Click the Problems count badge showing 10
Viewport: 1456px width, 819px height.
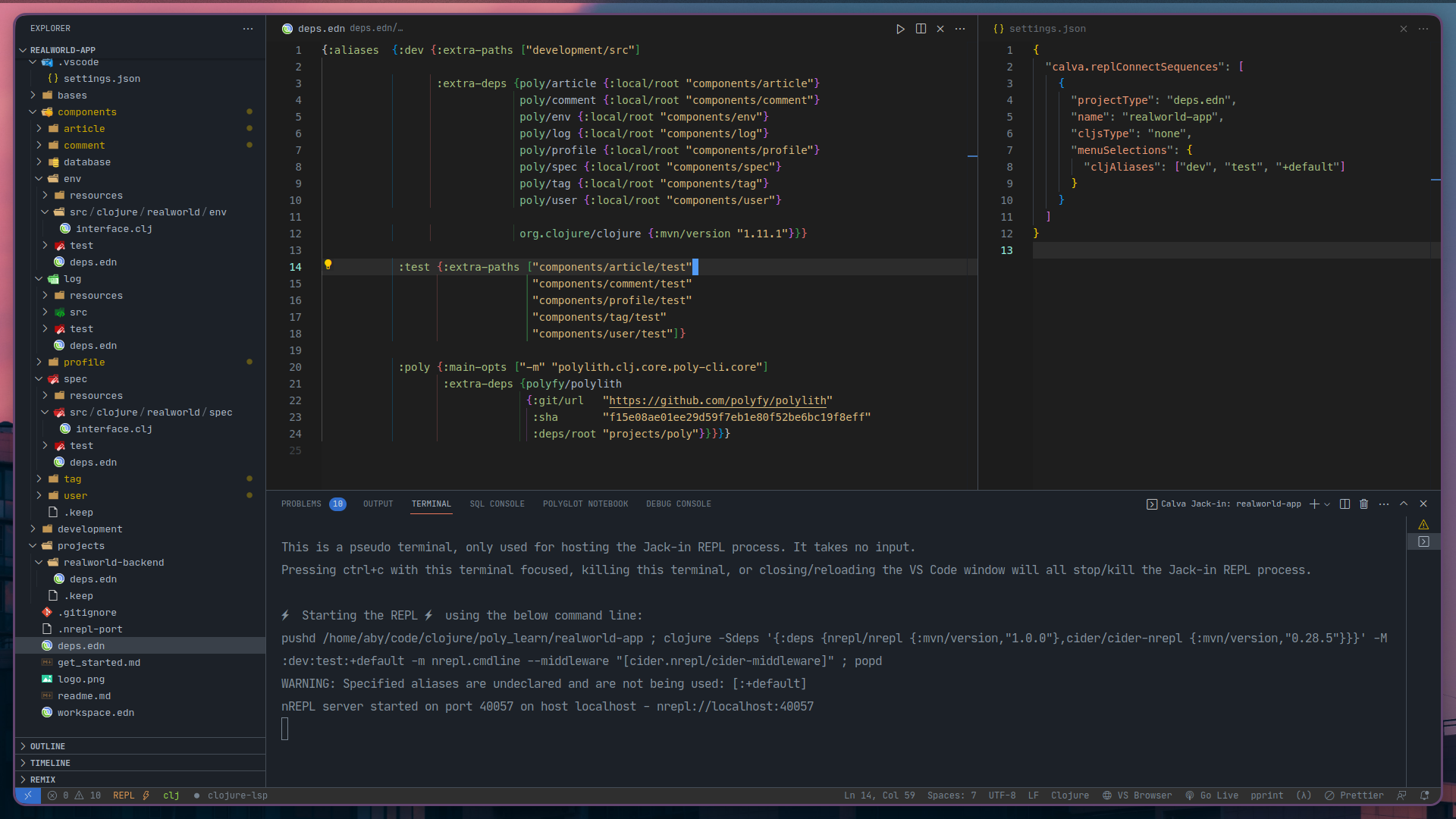pos(335,503)
